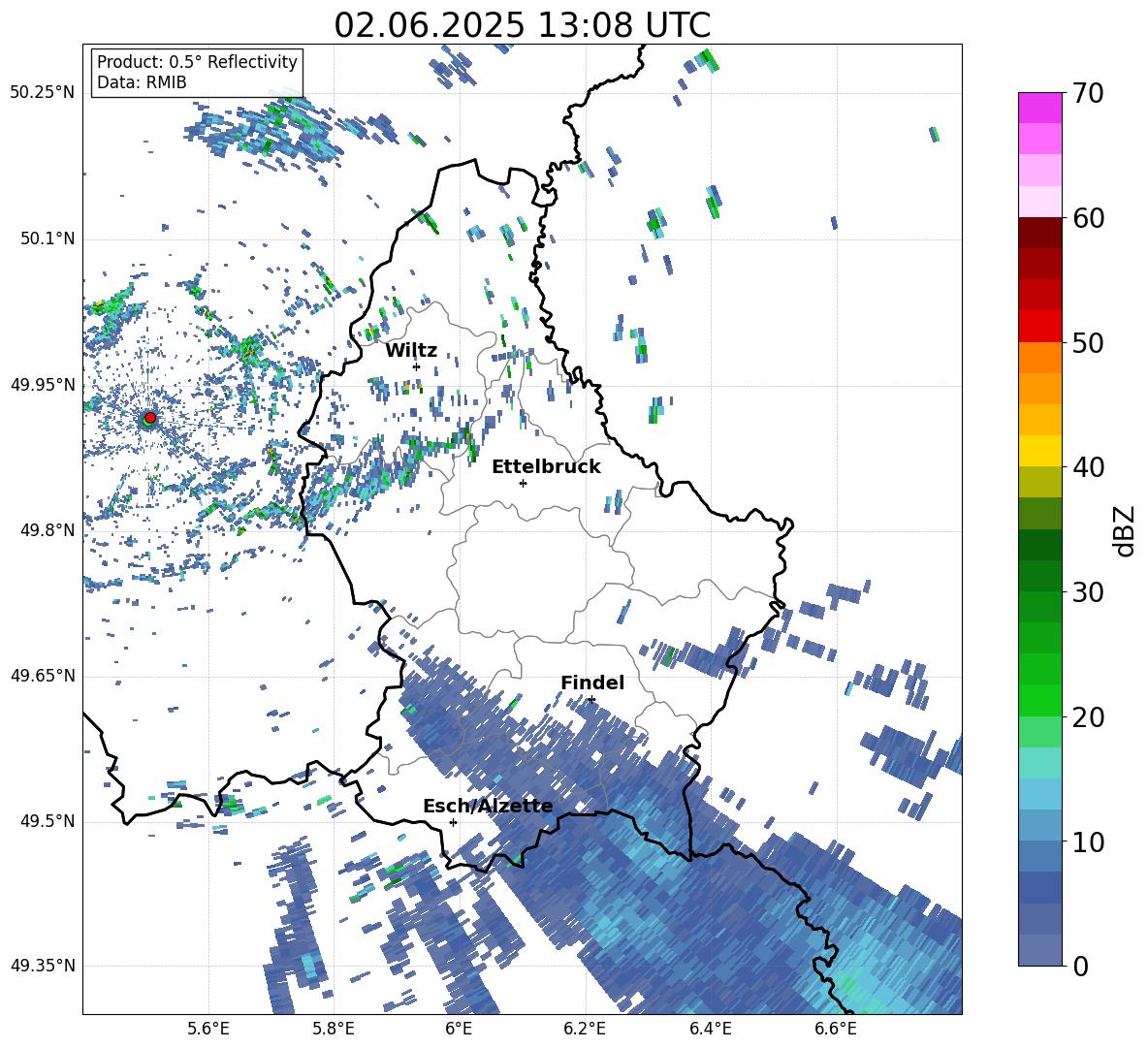Click the 50.25°N latitude label
This screenshot has width=1148, height=1048.
[x=43, y=93]
